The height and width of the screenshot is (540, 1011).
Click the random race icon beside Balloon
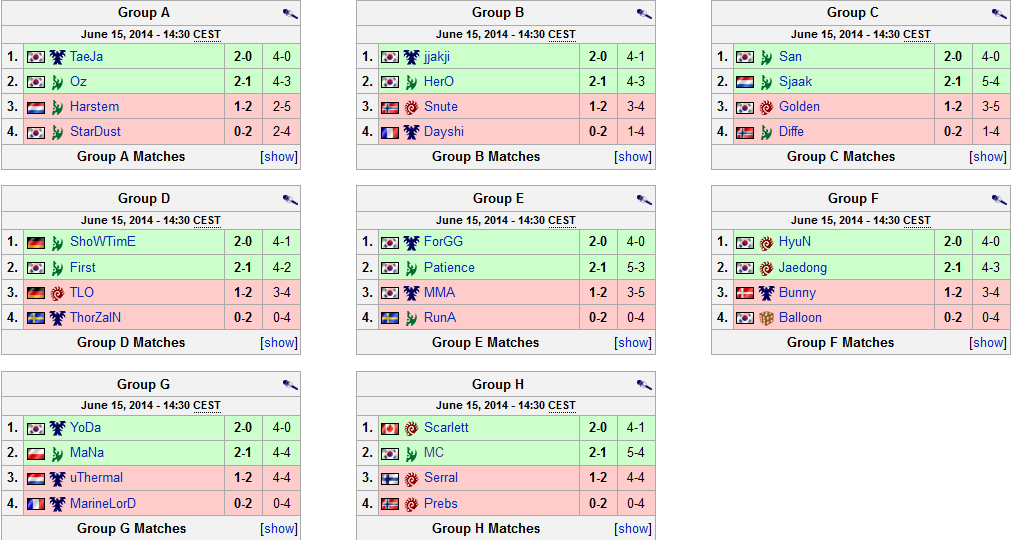pos(767,318)
